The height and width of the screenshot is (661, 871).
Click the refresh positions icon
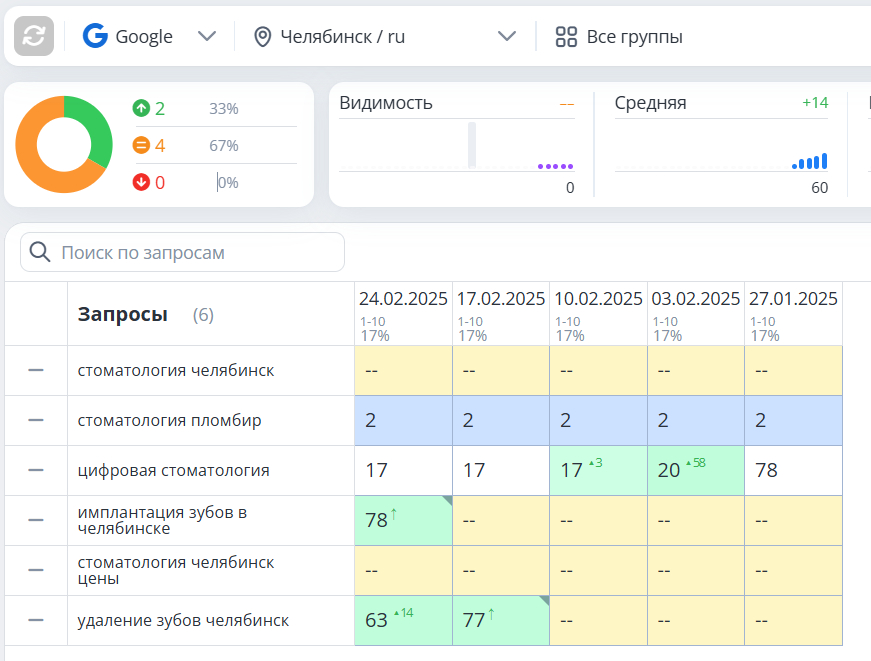pyautogui.click(x=34, y=36)
